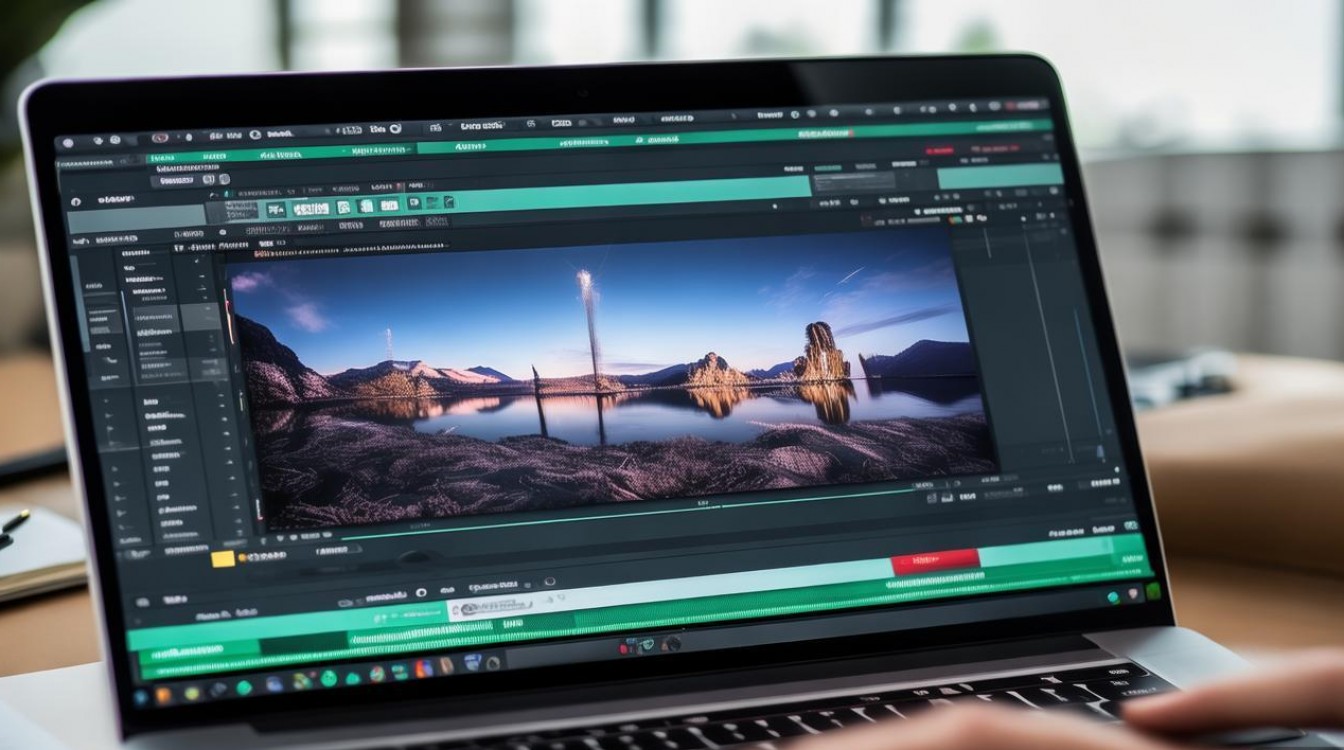This screenshot has height=750, width=1344.
Task: Click the teal circle icon at the timeline's right edge
Action: tap(1113, 597)
